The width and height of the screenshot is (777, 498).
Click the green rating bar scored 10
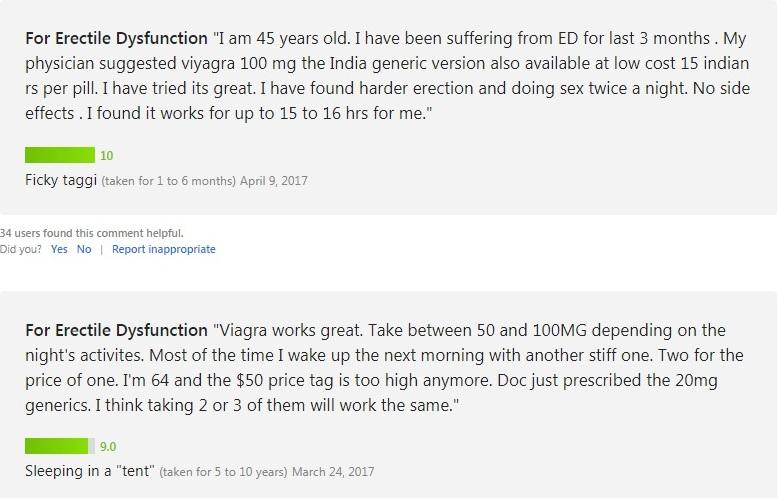(60, 155)
